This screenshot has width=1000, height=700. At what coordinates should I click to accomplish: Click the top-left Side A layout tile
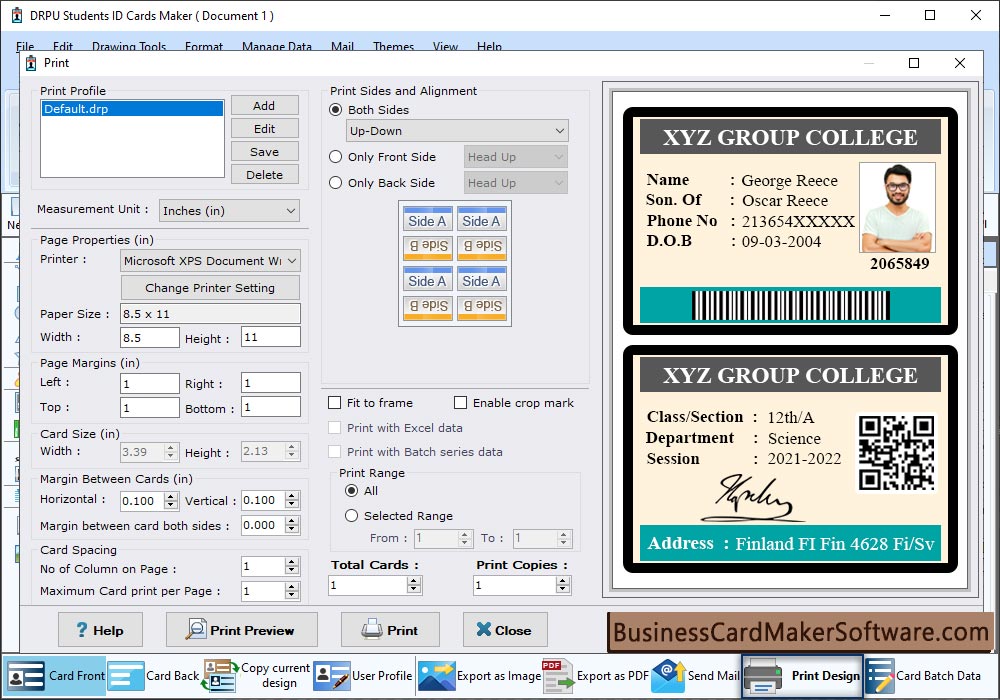(x=427, y=220)
